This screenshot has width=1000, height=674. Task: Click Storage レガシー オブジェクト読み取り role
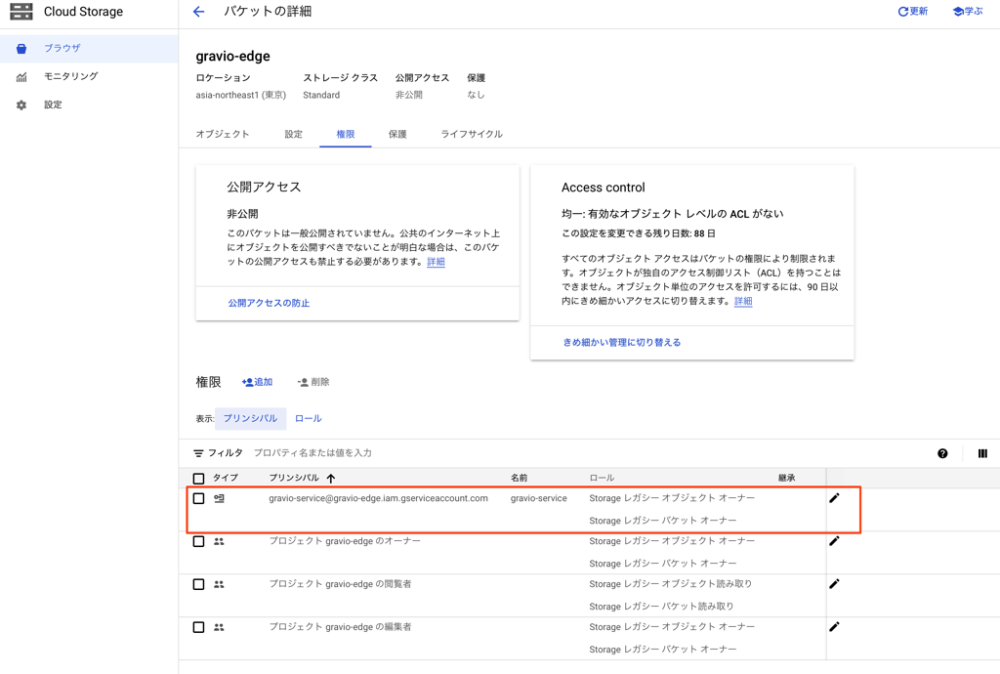pos(670,583)
